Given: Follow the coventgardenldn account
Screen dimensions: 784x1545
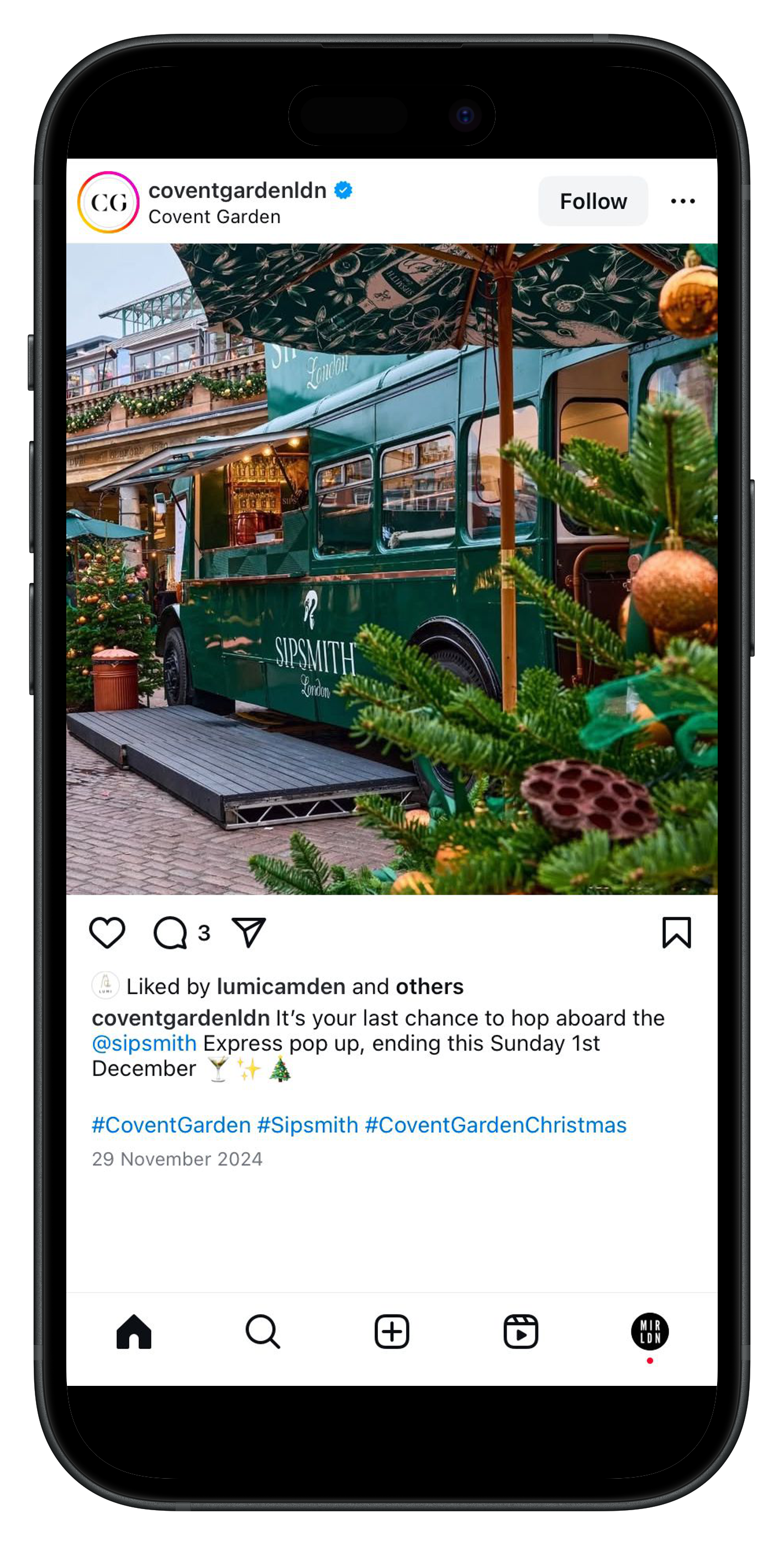Looking at the screenshot, I should point(593,201).
